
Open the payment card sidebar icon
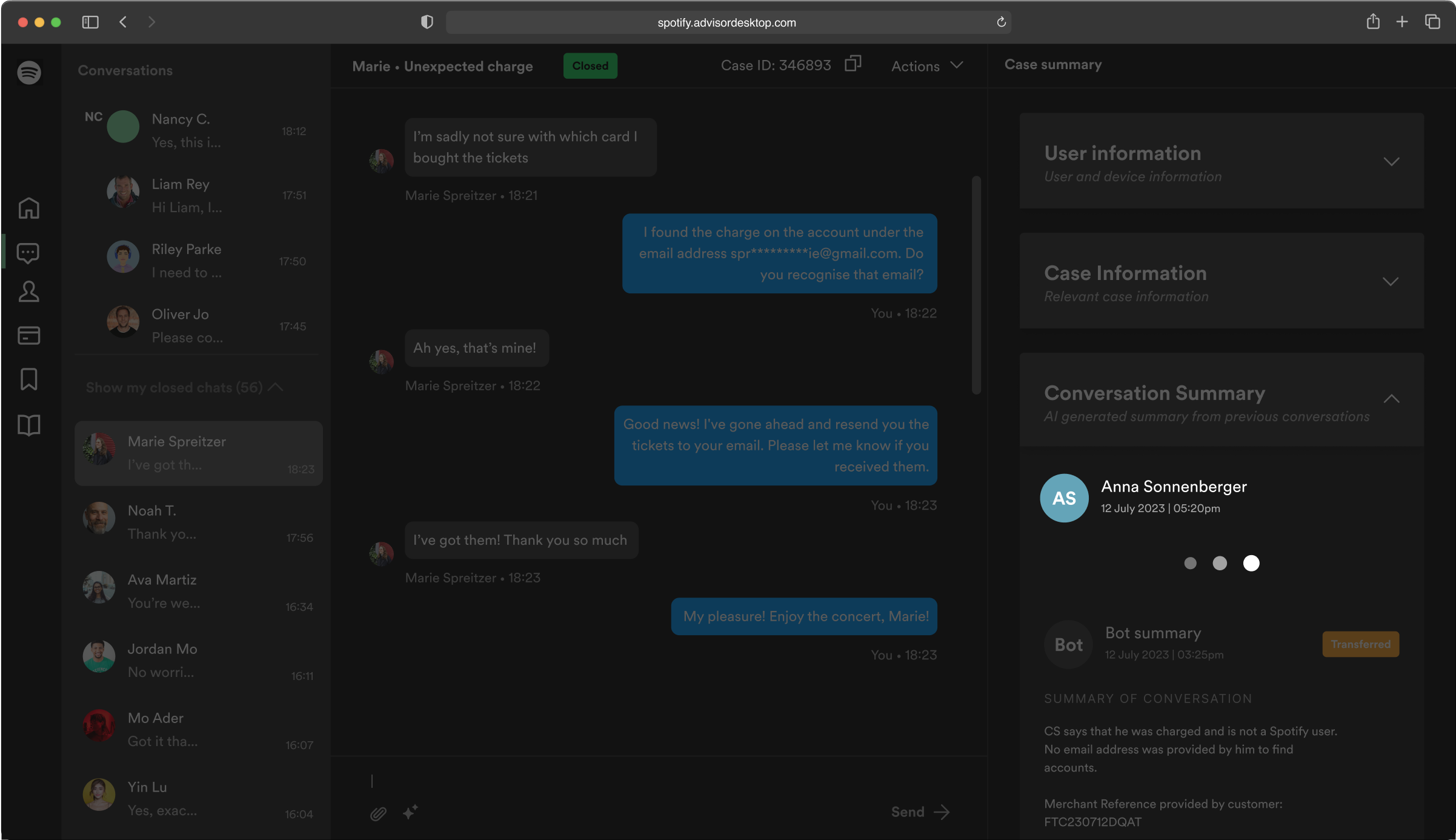point(28,335)
